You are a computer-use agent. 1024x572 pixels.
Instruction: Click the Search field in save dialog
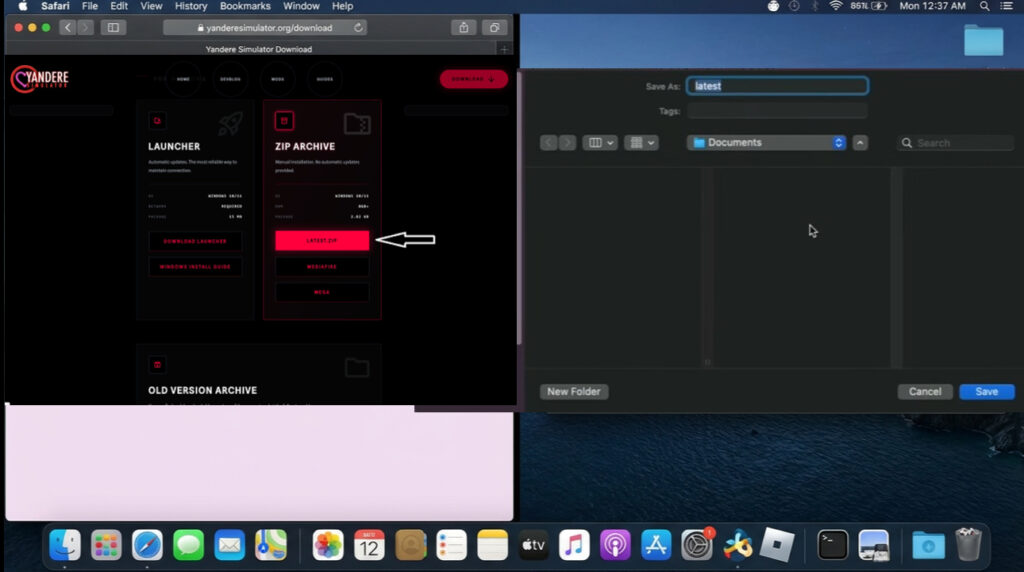[958, 143]
